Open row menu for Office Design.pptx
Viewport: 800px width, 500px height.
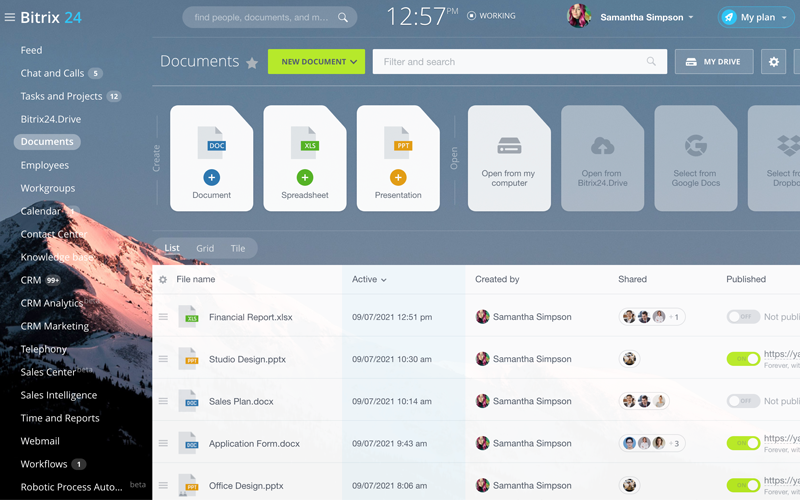163,485
